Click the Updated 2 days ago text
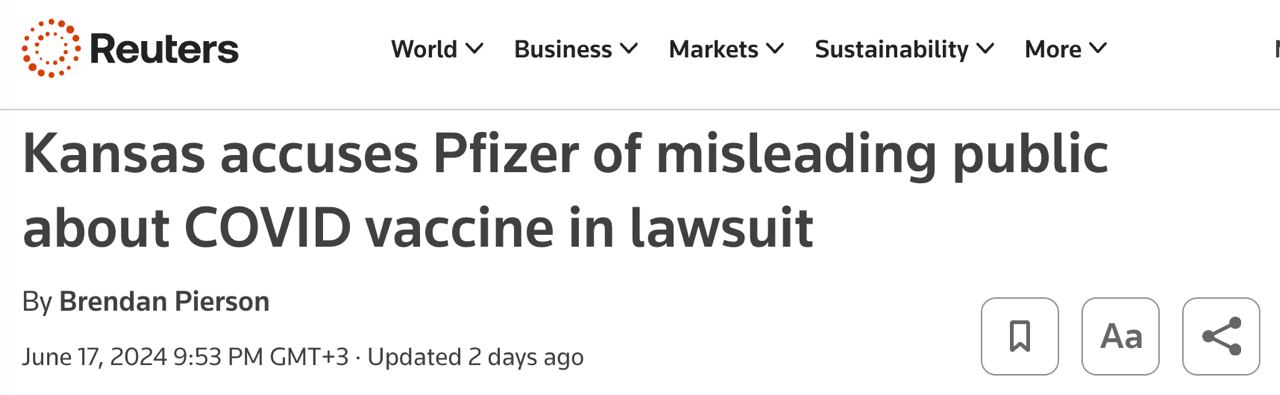 point(476,356)
